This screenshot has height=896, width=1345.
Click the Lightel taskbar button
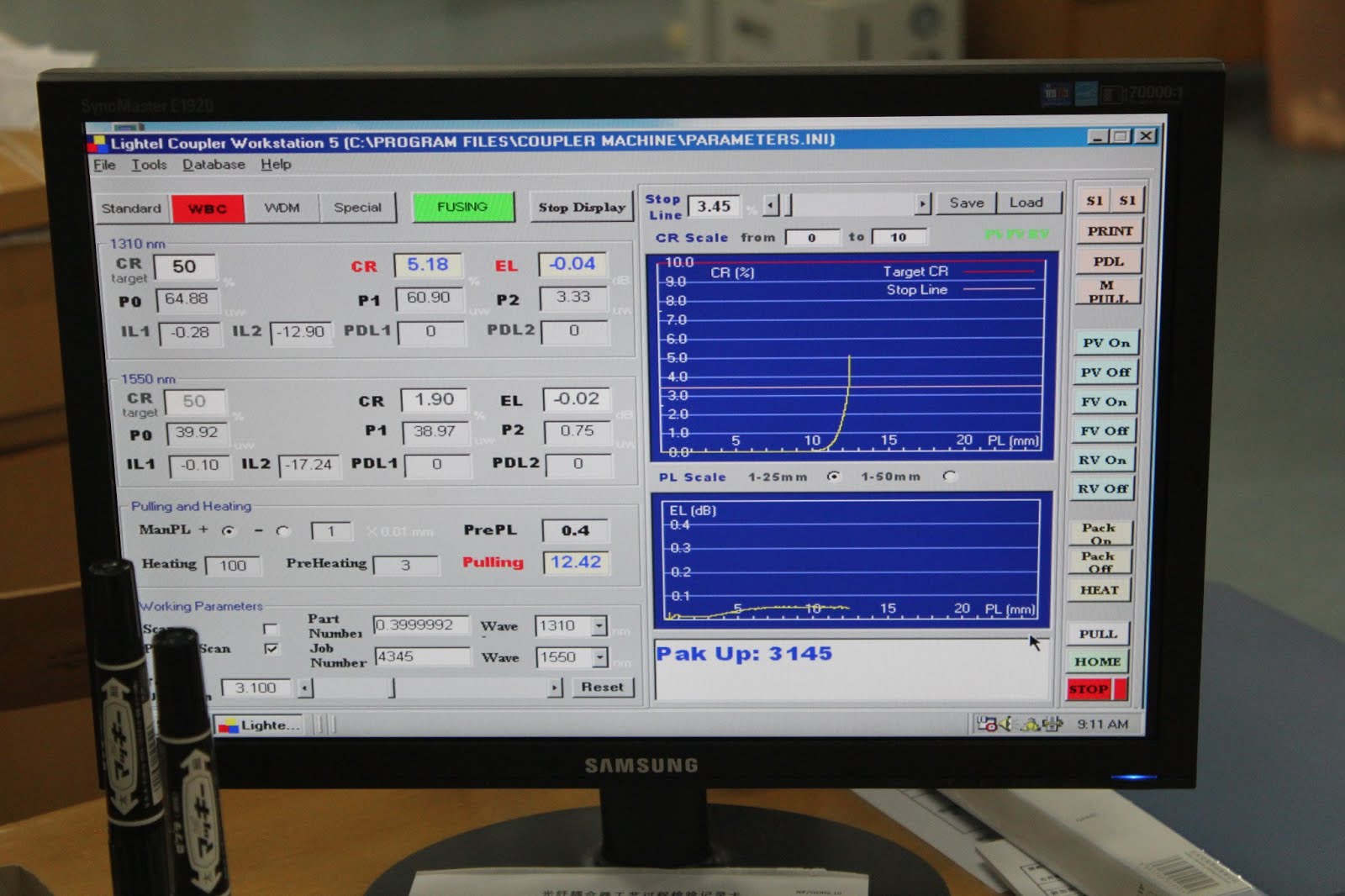260,725
